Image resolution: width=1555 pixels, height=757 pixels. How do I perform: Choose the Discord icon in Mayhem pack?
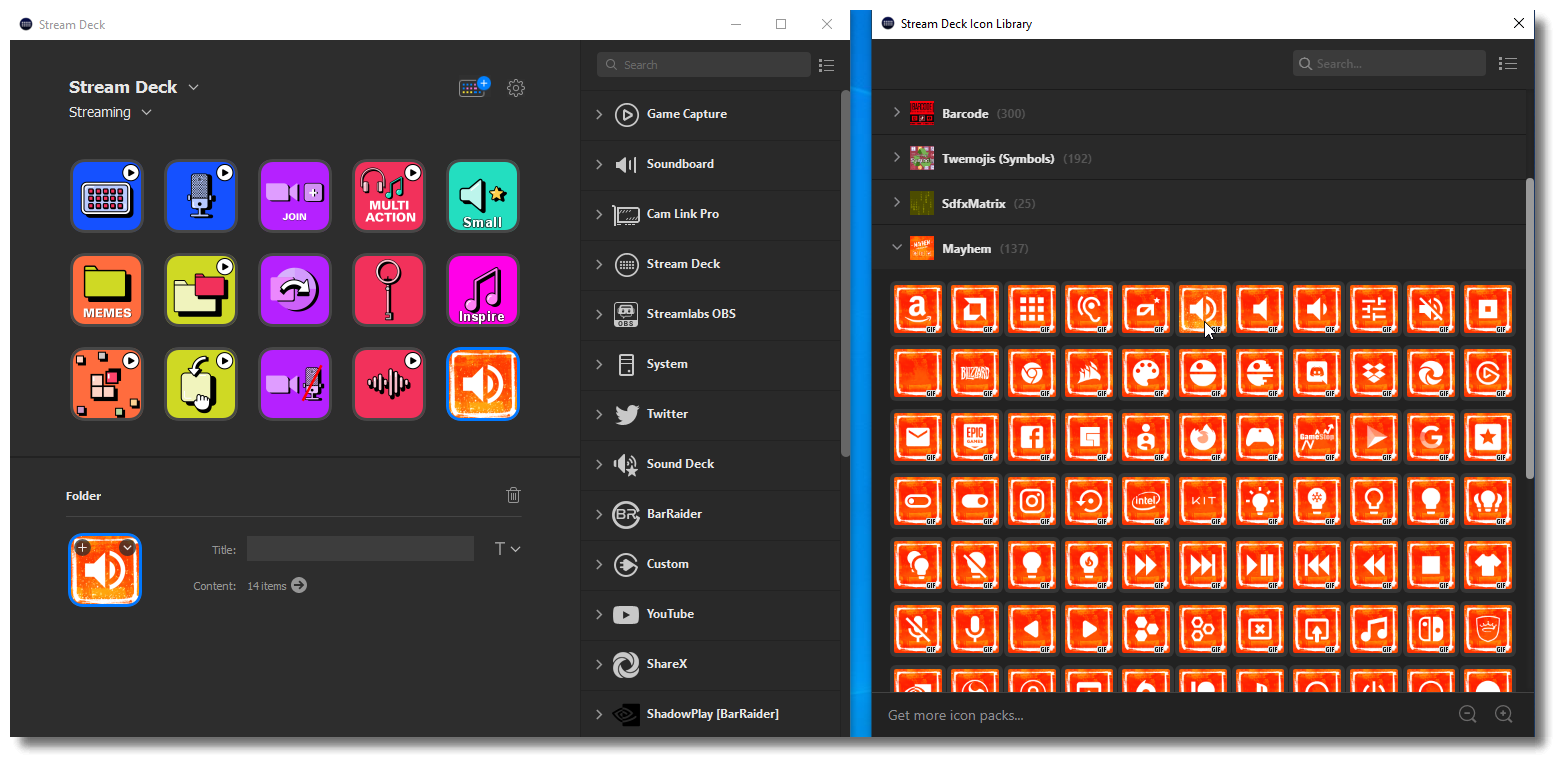(x=1316, y=374)
